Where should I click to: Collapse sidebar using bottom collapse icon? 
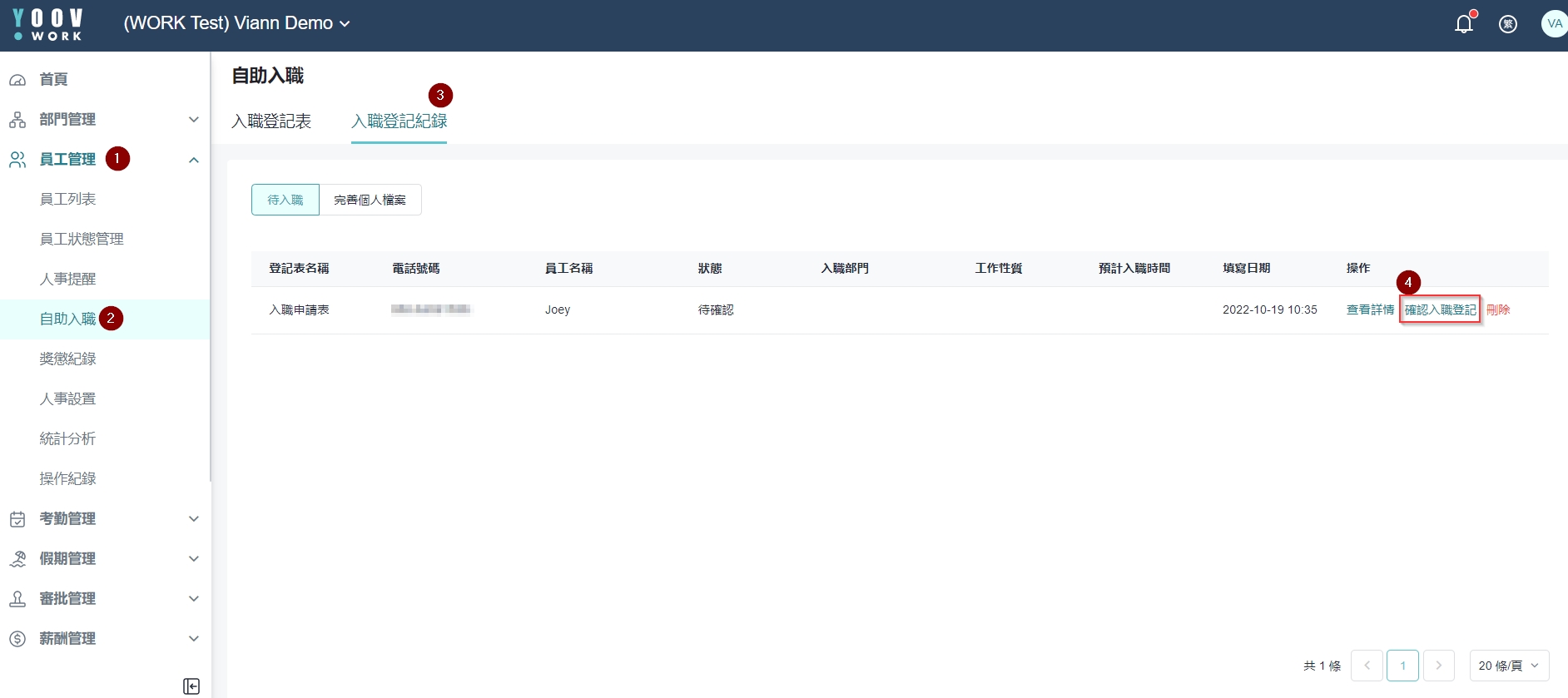click(x=191, y=686)
